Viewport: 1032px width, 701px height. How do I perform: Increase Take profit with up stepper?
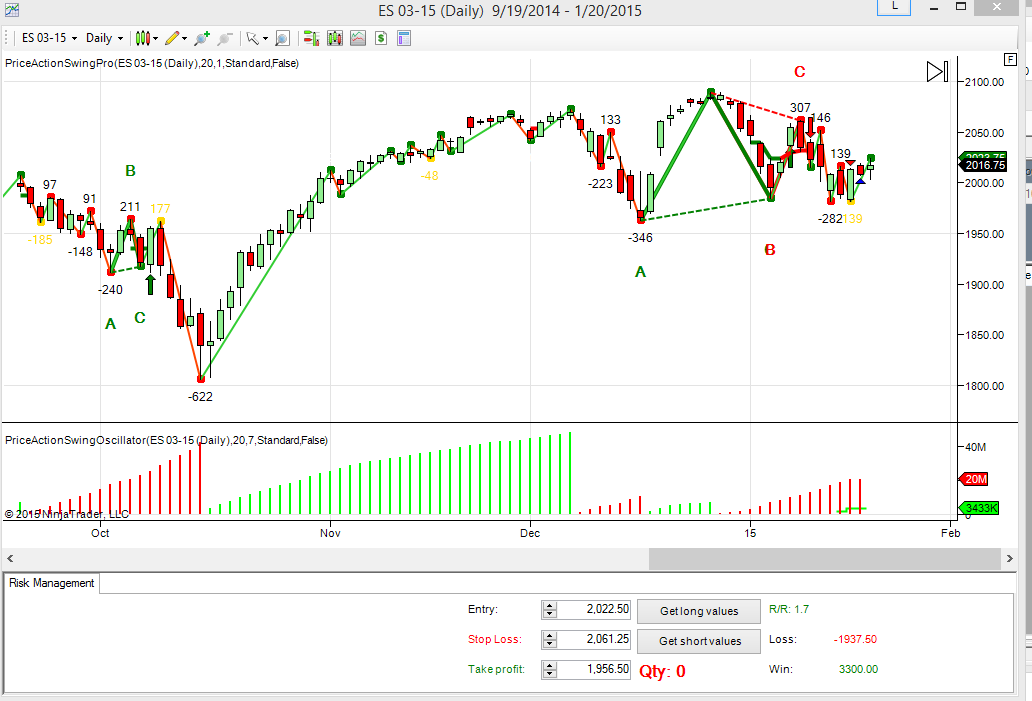pyautogui.click(x=550, y=665)
